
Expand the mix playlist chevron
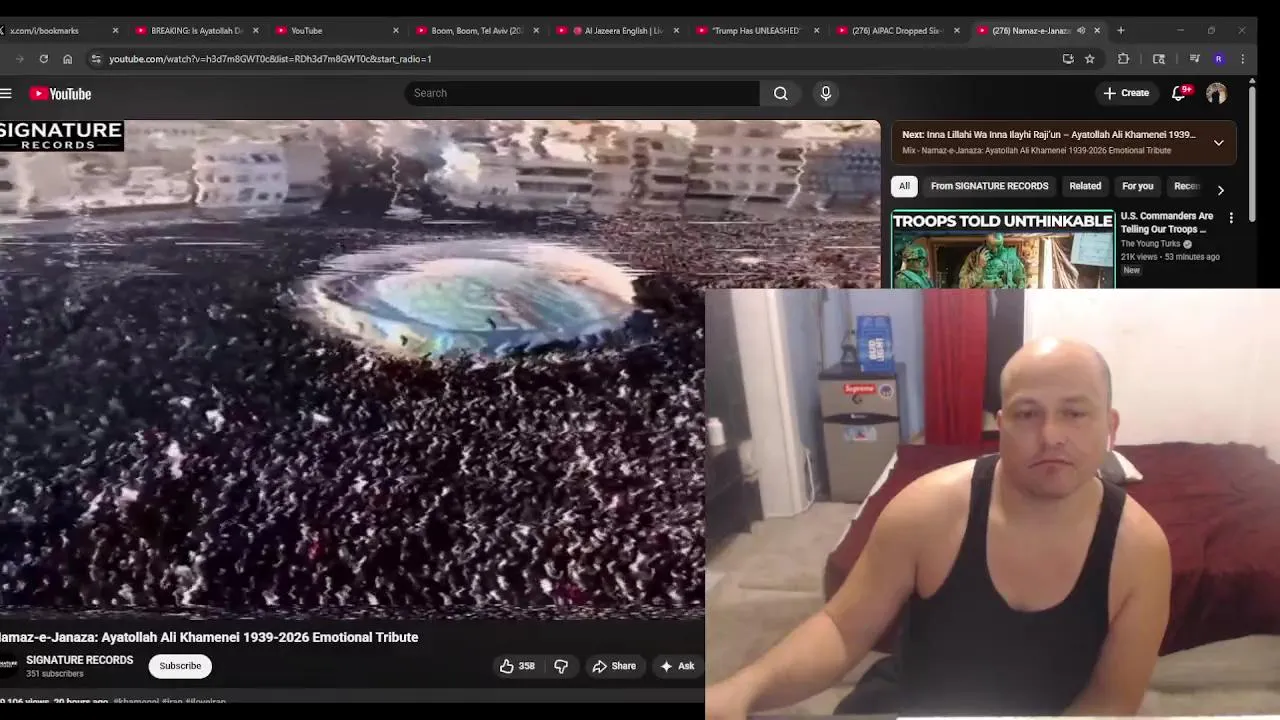click(x=1218, y=143)
